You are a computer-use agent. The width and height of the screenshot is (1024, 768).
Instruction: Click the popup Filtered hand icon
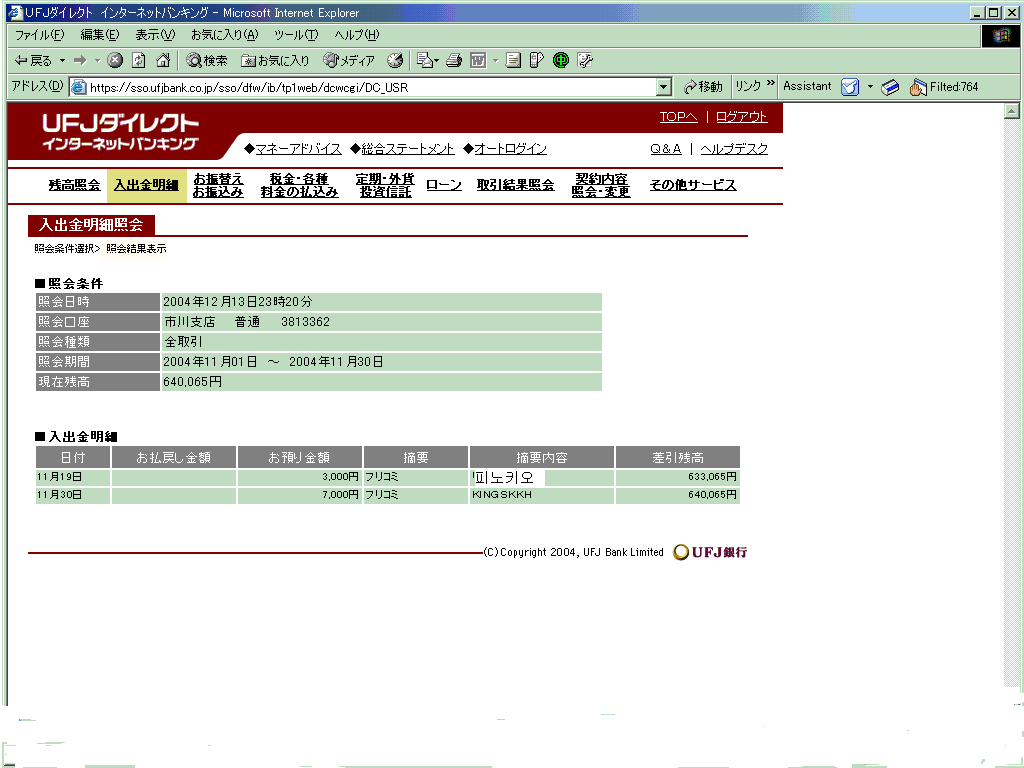[918, 87]
